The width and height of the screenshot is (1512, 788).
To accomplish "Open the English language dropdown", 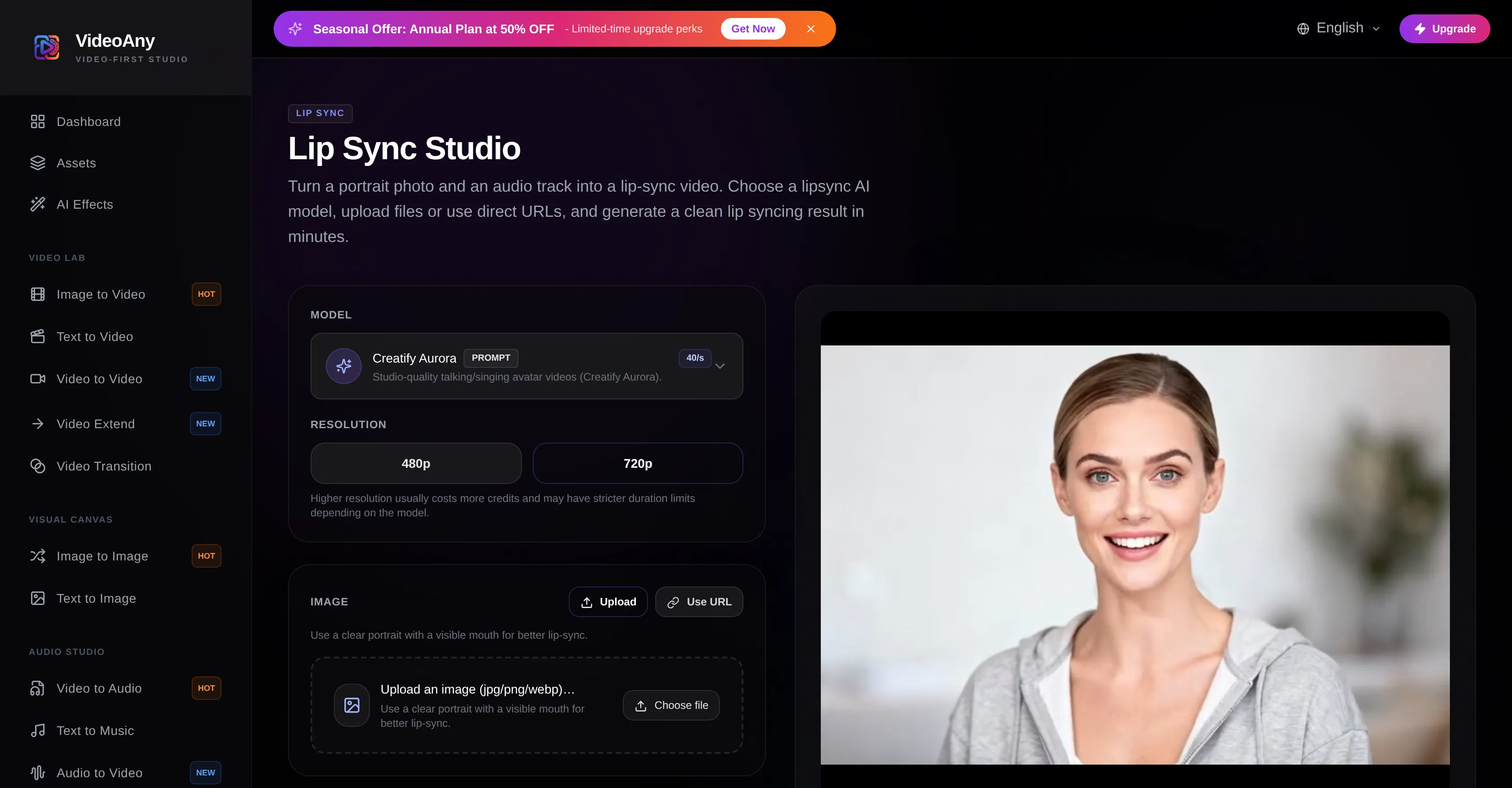I will [x=1338, y=27].
